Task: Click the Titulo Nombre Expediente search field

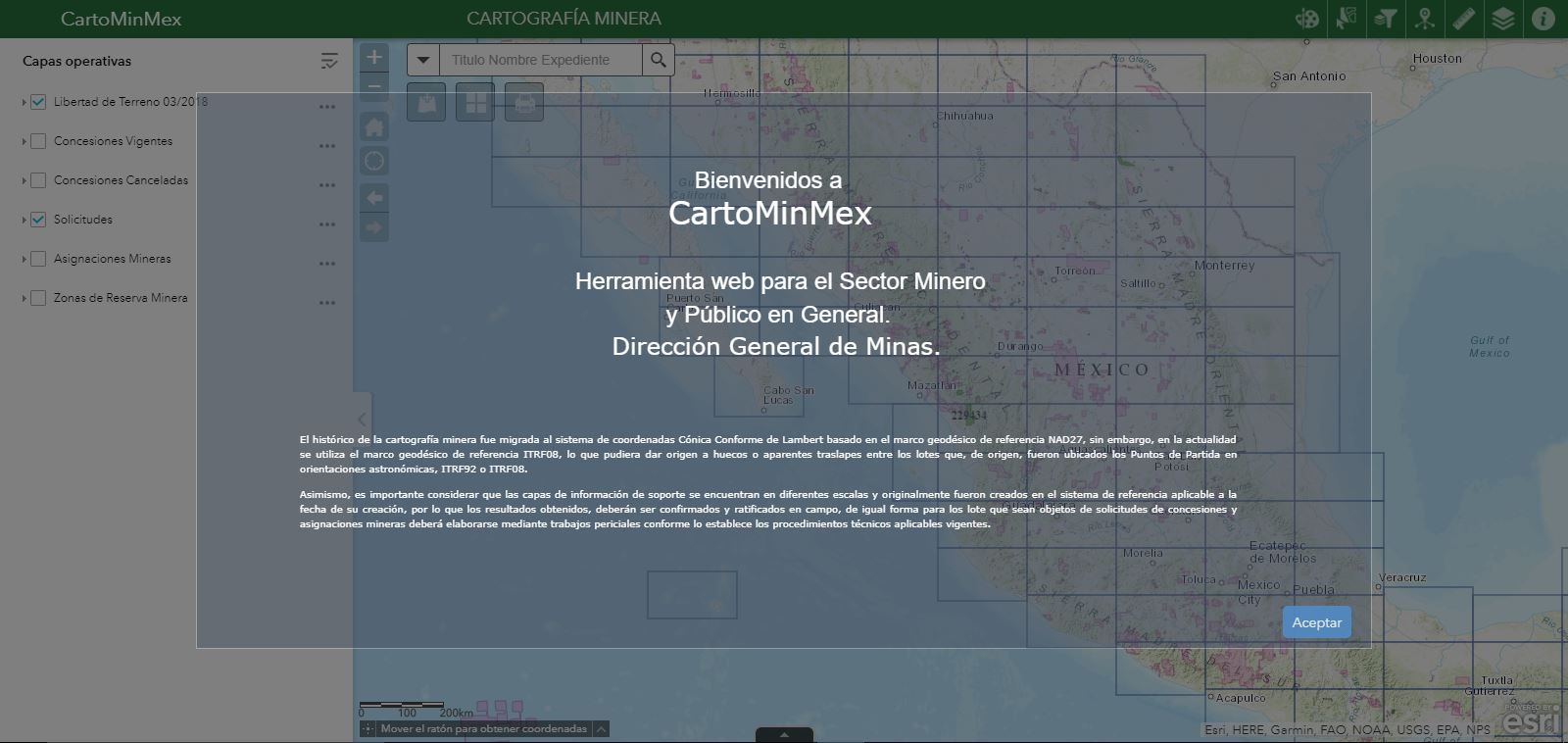Action: coord(540,60)
